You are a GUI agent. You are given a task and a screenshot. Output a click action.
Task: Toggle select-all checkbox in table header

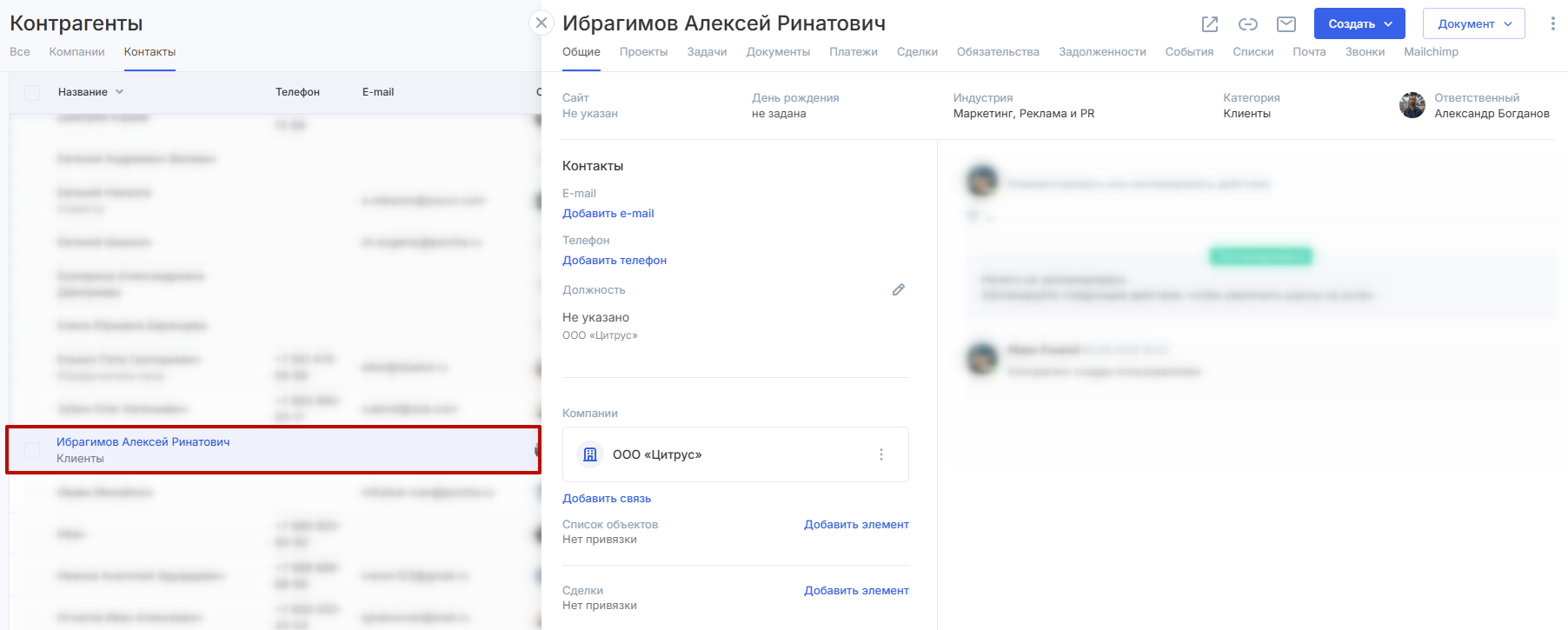pyautogui.click(x=32, y=92)
